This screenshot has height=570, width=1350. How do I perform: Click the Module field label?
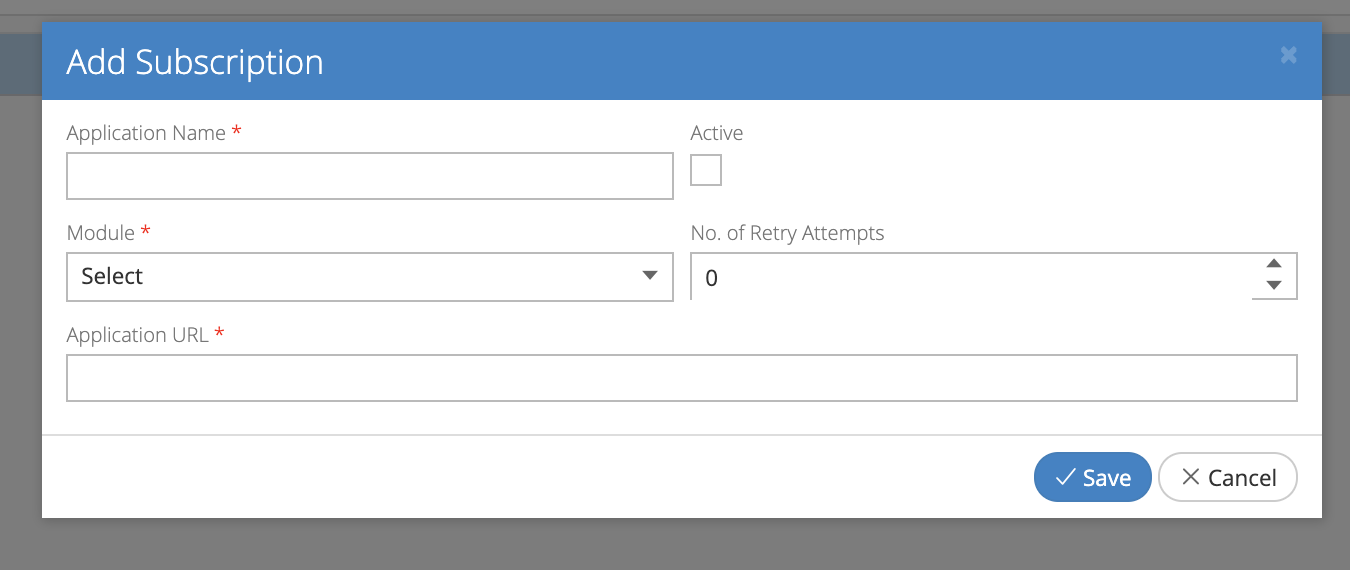tap(101, 233)
